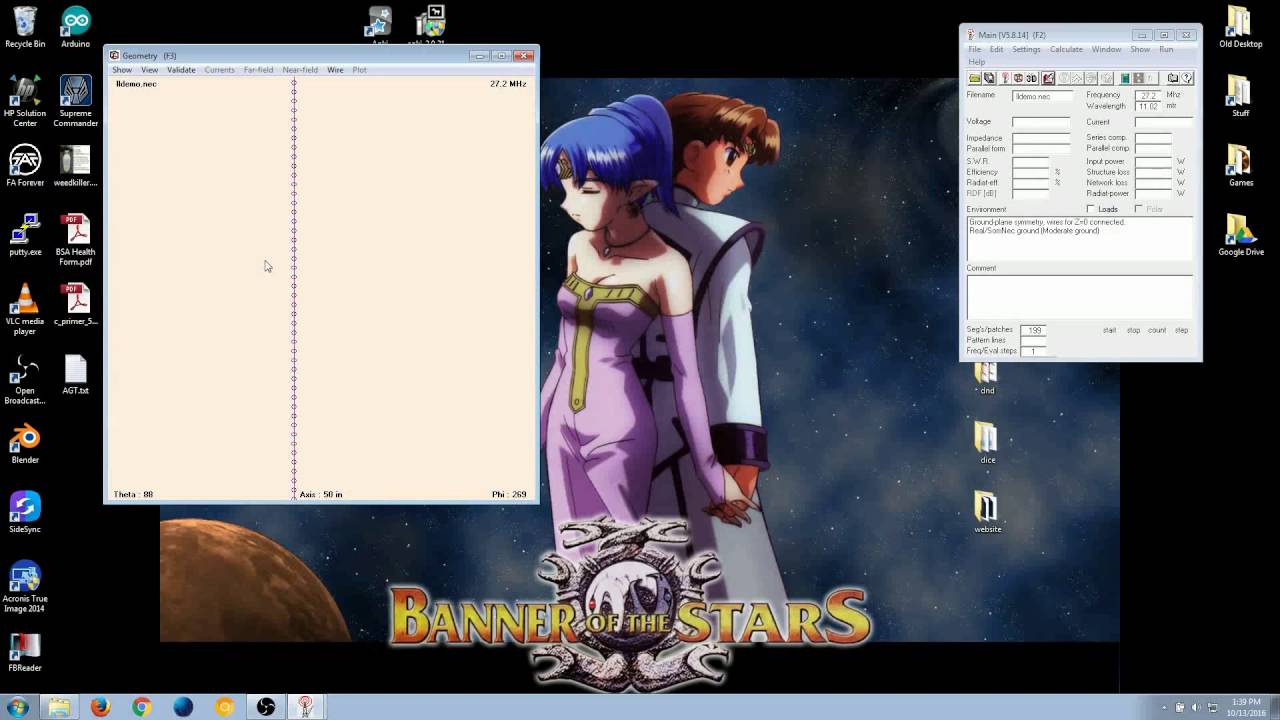The image size is (1280, 720).
Task: Open the Validate menu in Geometry window
Action: 181,70
